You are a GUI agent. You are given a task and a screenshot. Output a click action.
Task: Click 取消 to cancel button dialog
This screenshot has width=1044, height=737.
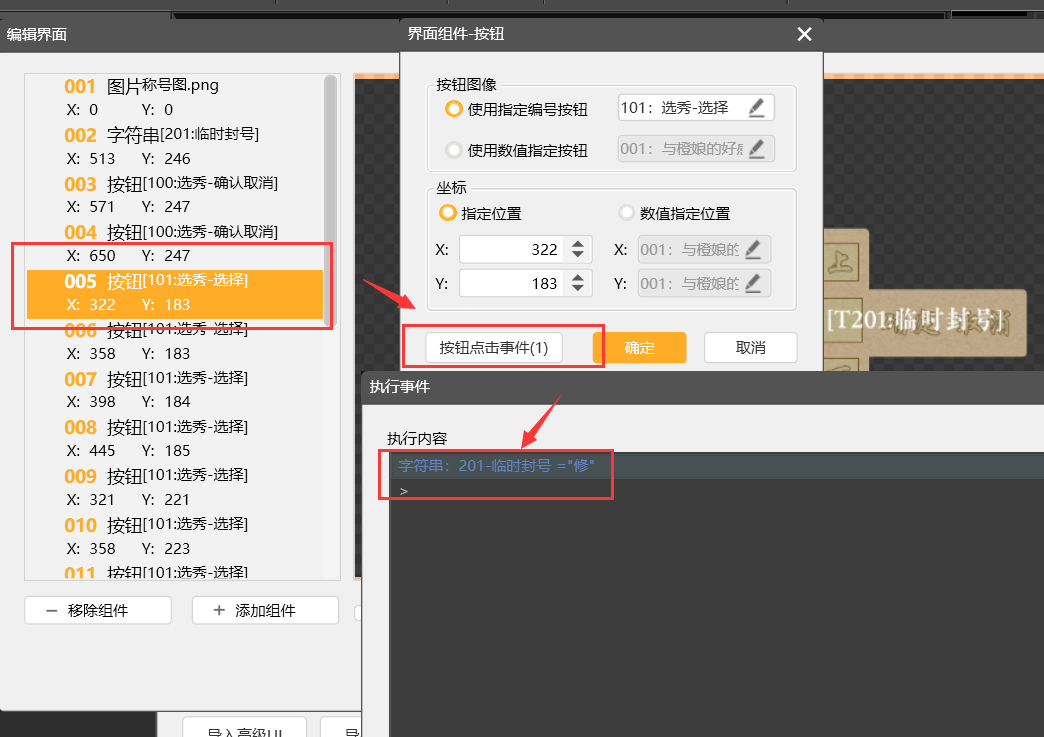pyautogui.click(x=750, y=347)
